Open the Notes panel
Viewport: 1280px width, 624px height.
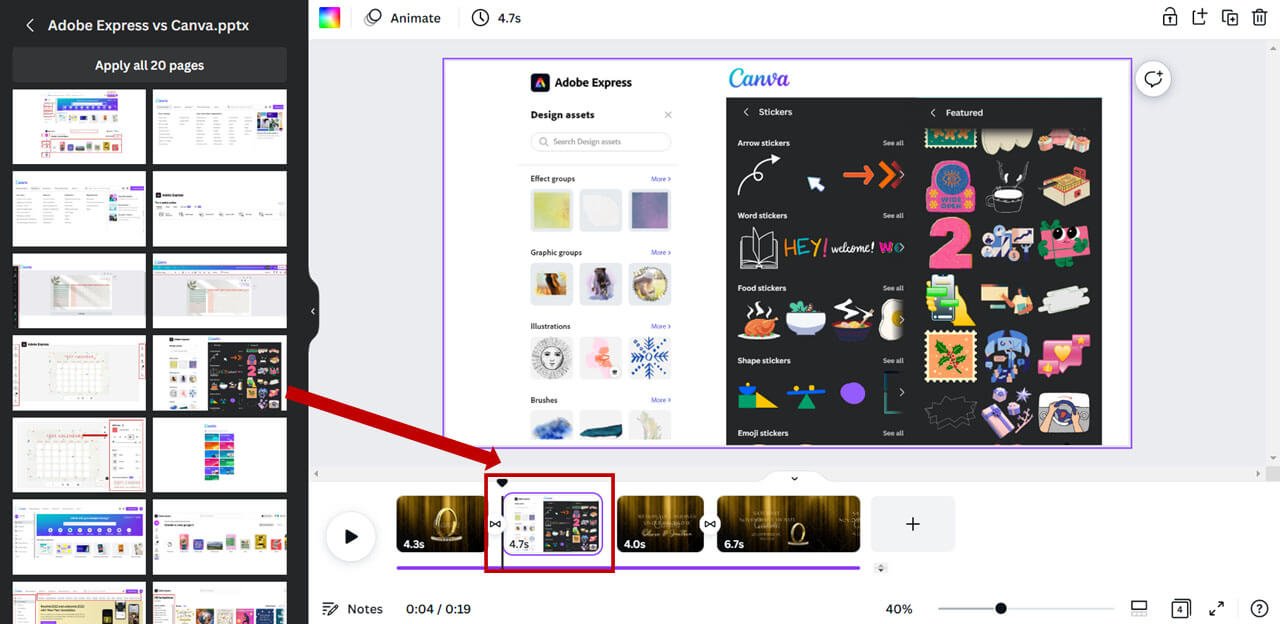pyautogui.click(x=352, y=608)
